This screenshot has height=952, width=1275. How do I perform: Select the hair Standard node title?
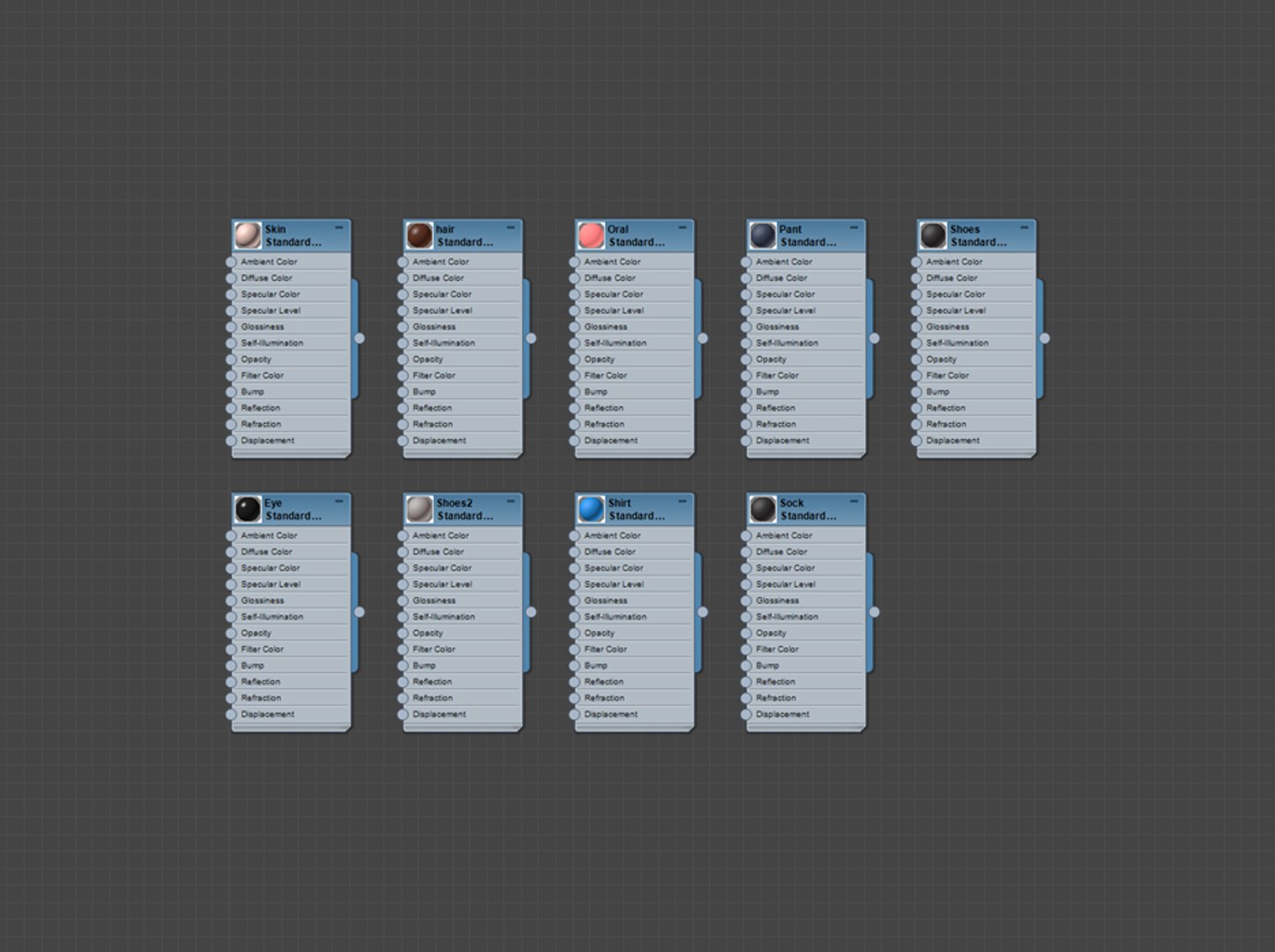click(x=465, y=235)
